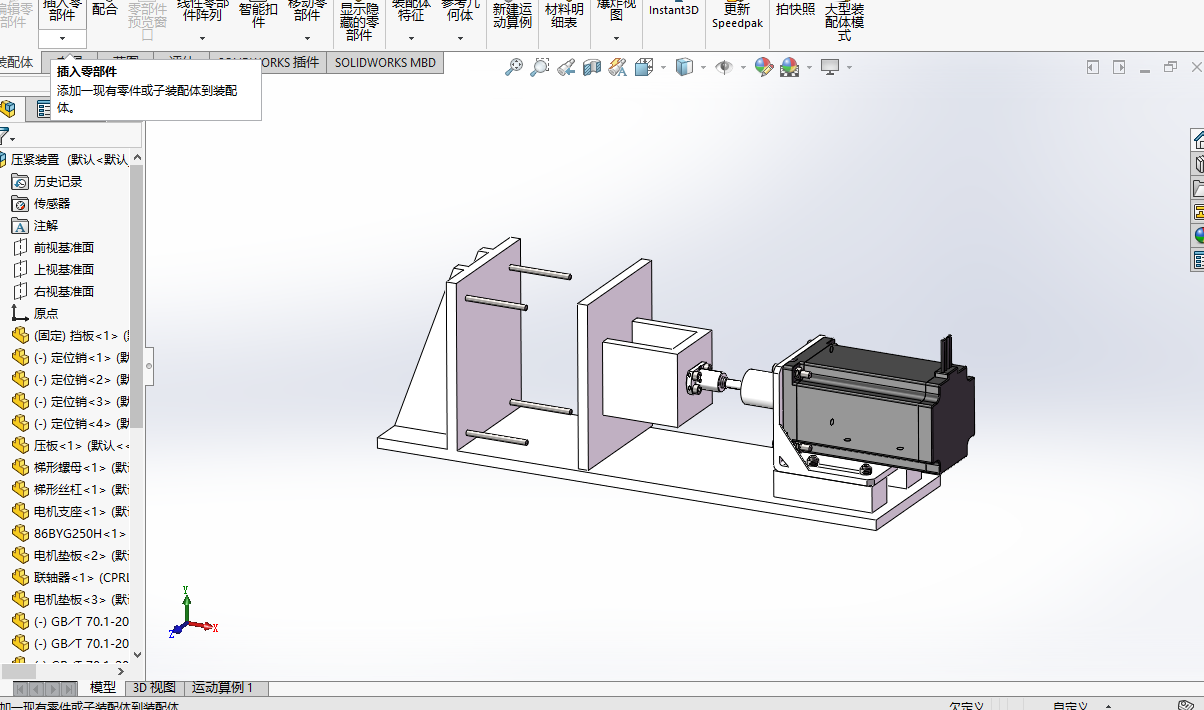Select the Previous View icon
The width and height of the screenshot is (1204, 710).
click(566, 67)
